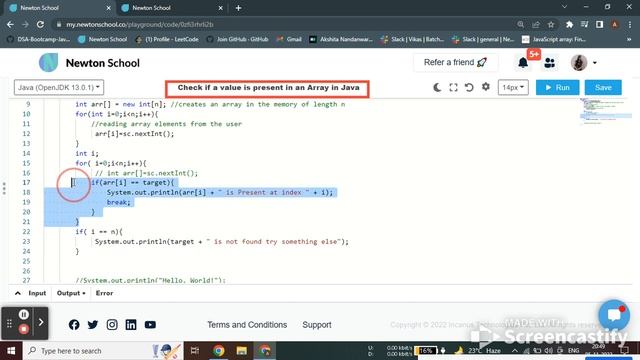Open Task View on taskbar
Viewport: 640px width, 360px height.
195,351
